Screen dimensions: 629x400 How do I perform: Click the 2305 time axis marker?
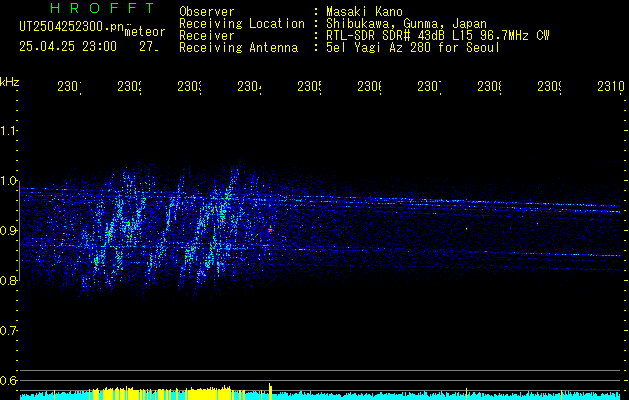309,87
